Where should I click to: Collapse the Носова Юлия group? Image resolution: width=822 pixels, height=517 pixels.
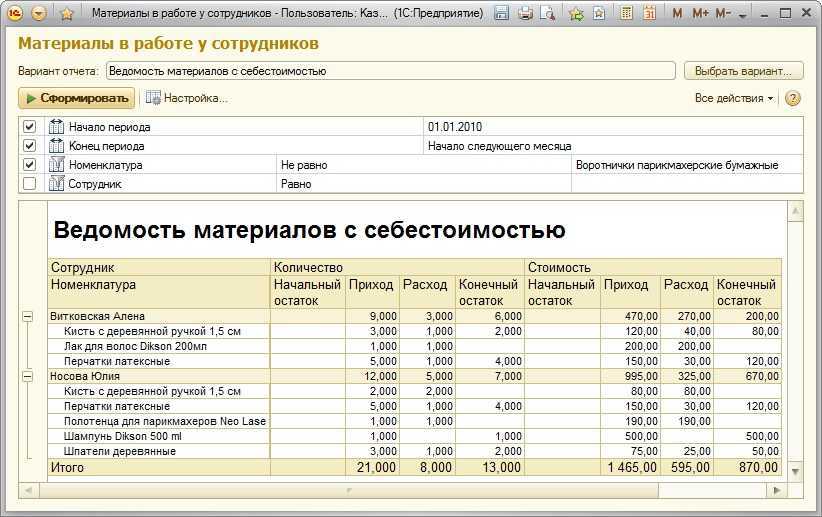point(28,376)
